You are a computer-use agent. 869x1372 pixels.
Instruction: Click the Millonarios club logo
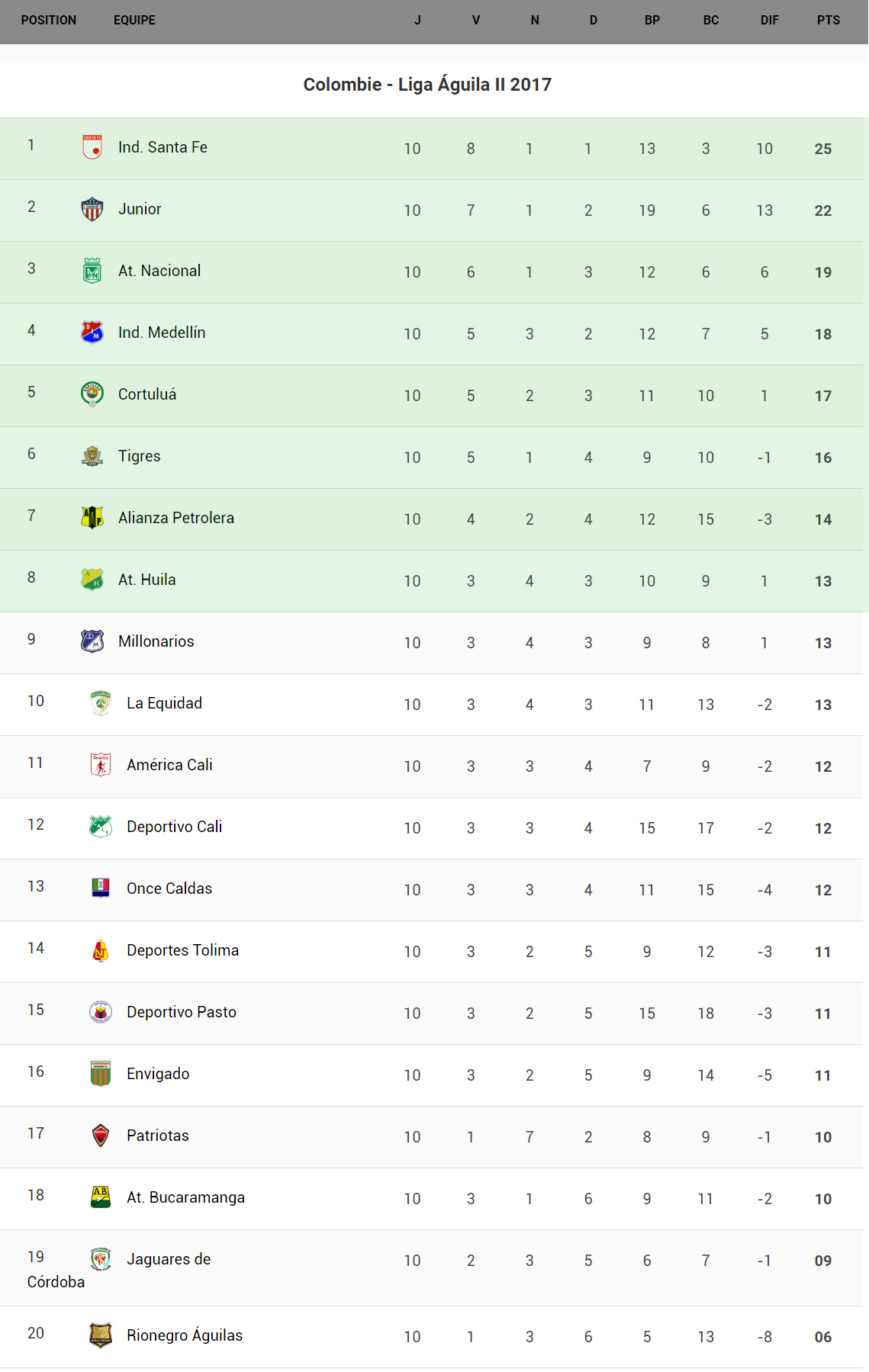[92, 641]
